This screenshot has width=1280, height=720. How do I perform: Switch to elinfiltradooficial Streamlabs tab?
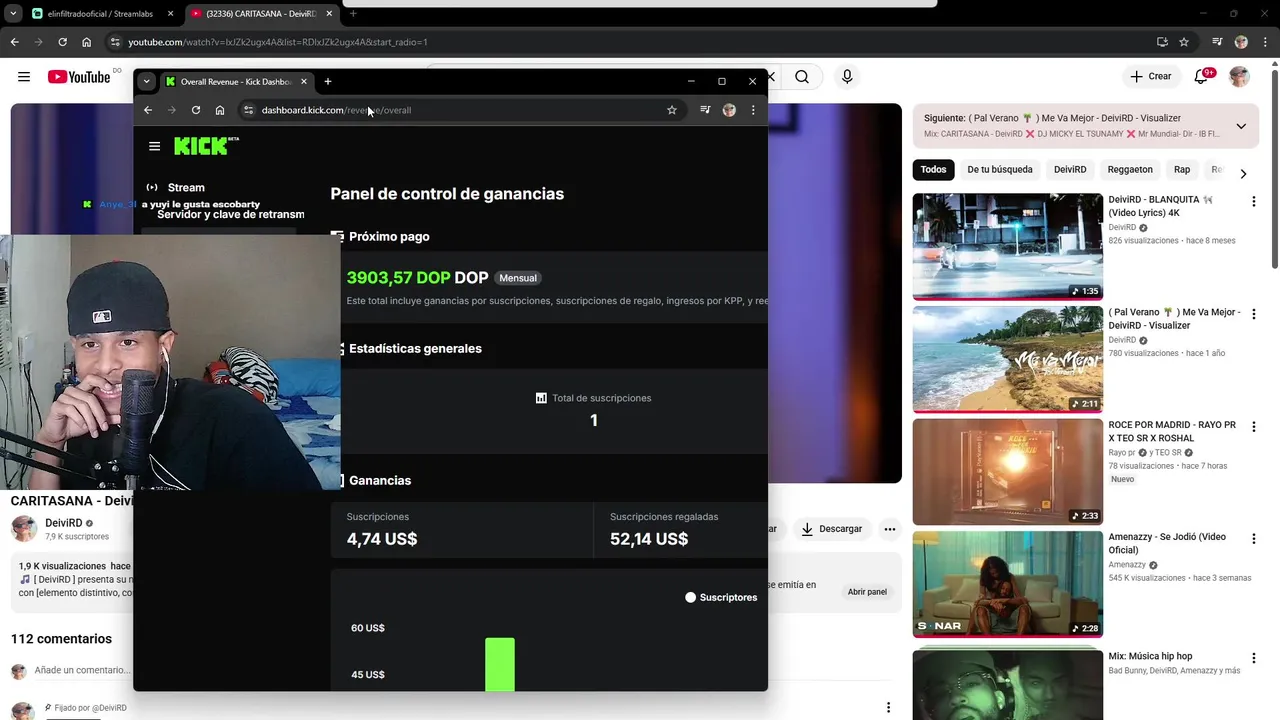(100, 14)
